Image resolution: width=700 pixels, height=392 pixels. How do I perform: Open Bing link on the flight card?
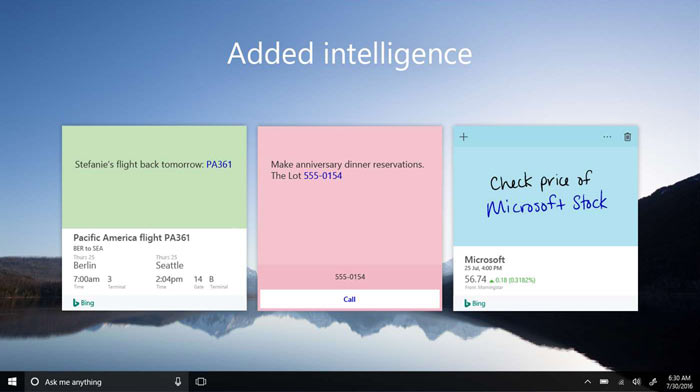[x=83, y=303]
